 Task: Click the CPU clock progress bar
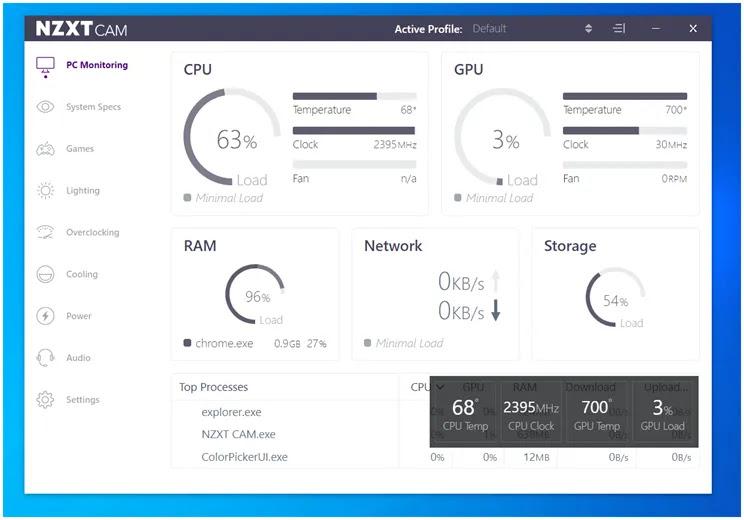tap(354, 130)
